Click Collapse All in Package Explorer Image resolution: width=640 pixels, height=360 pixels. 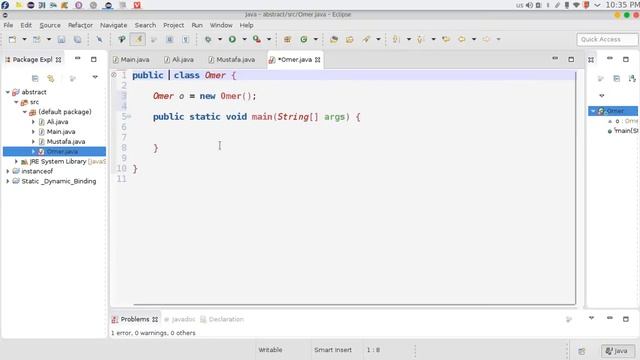pos(35,78)
